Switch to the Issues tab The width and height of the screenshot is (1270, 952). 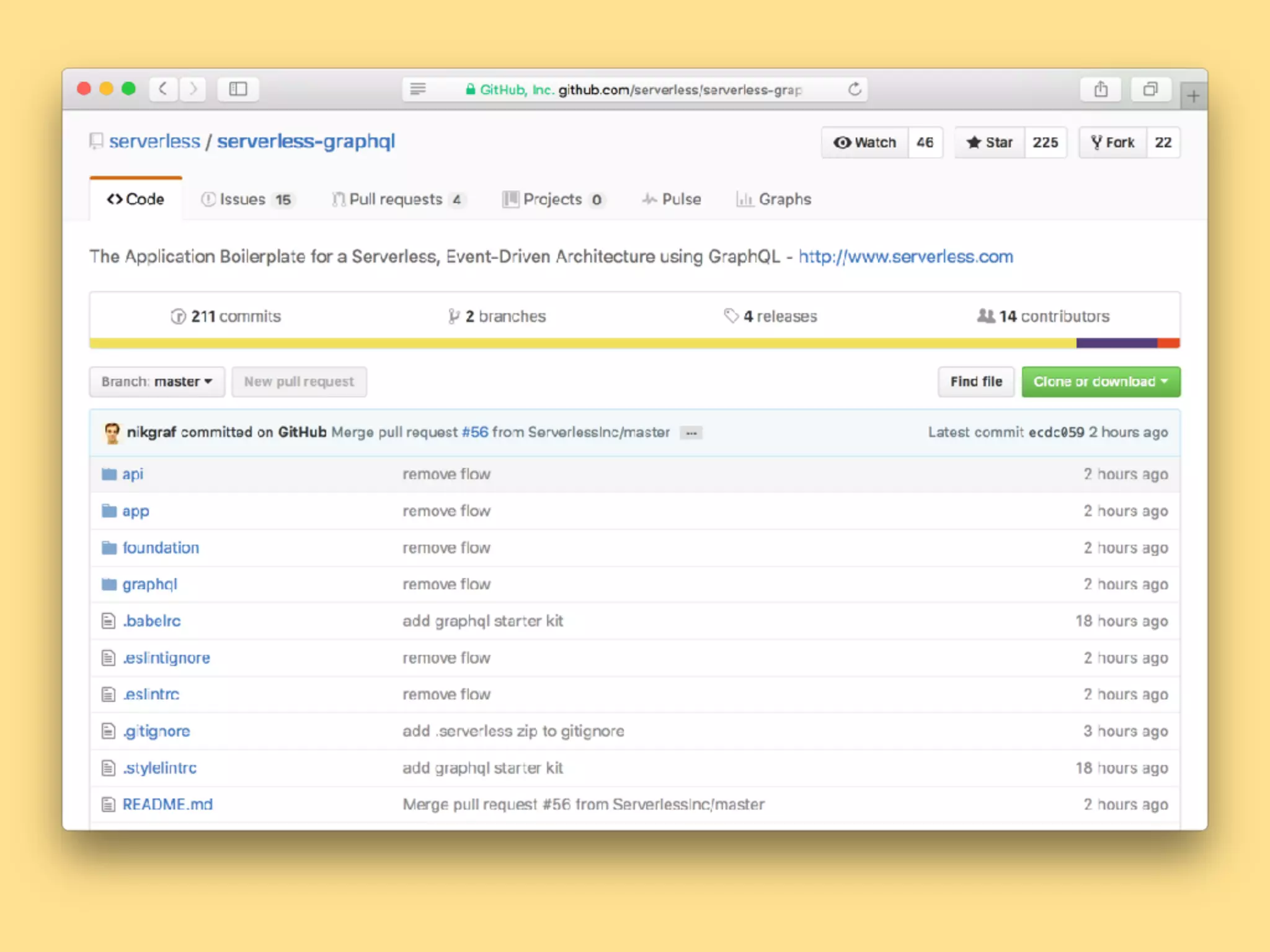[246, 200]
